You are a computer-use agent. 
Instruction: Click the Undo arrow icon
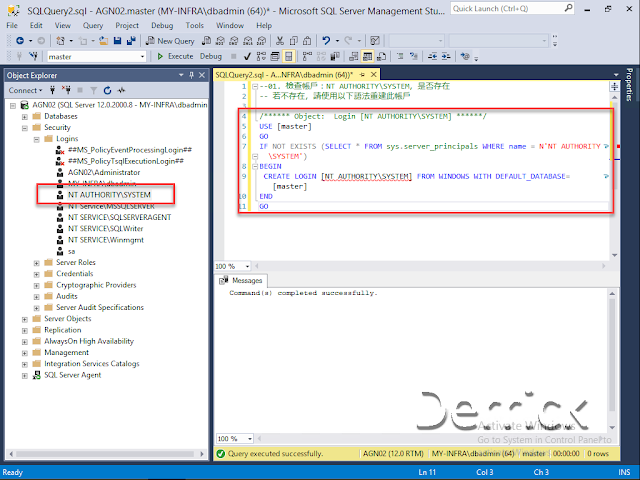[326, 41]
